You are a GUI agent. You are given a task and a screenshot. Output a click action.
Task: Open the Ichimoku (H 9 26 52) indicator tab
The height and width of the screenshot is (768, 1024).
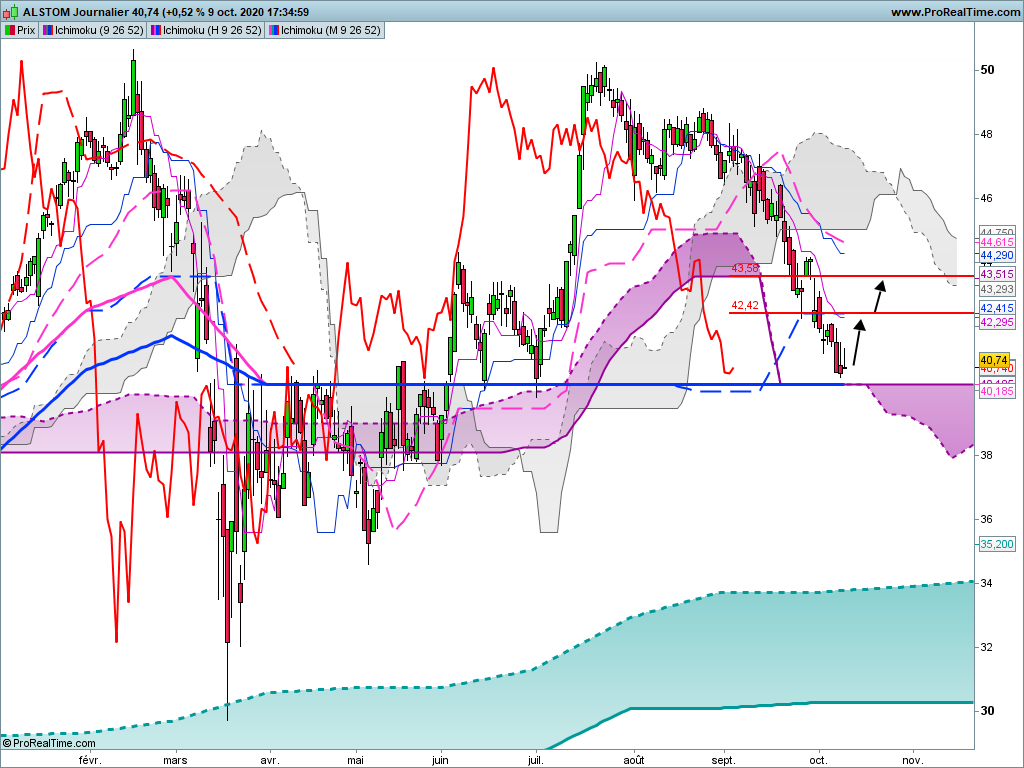(206, 30)
